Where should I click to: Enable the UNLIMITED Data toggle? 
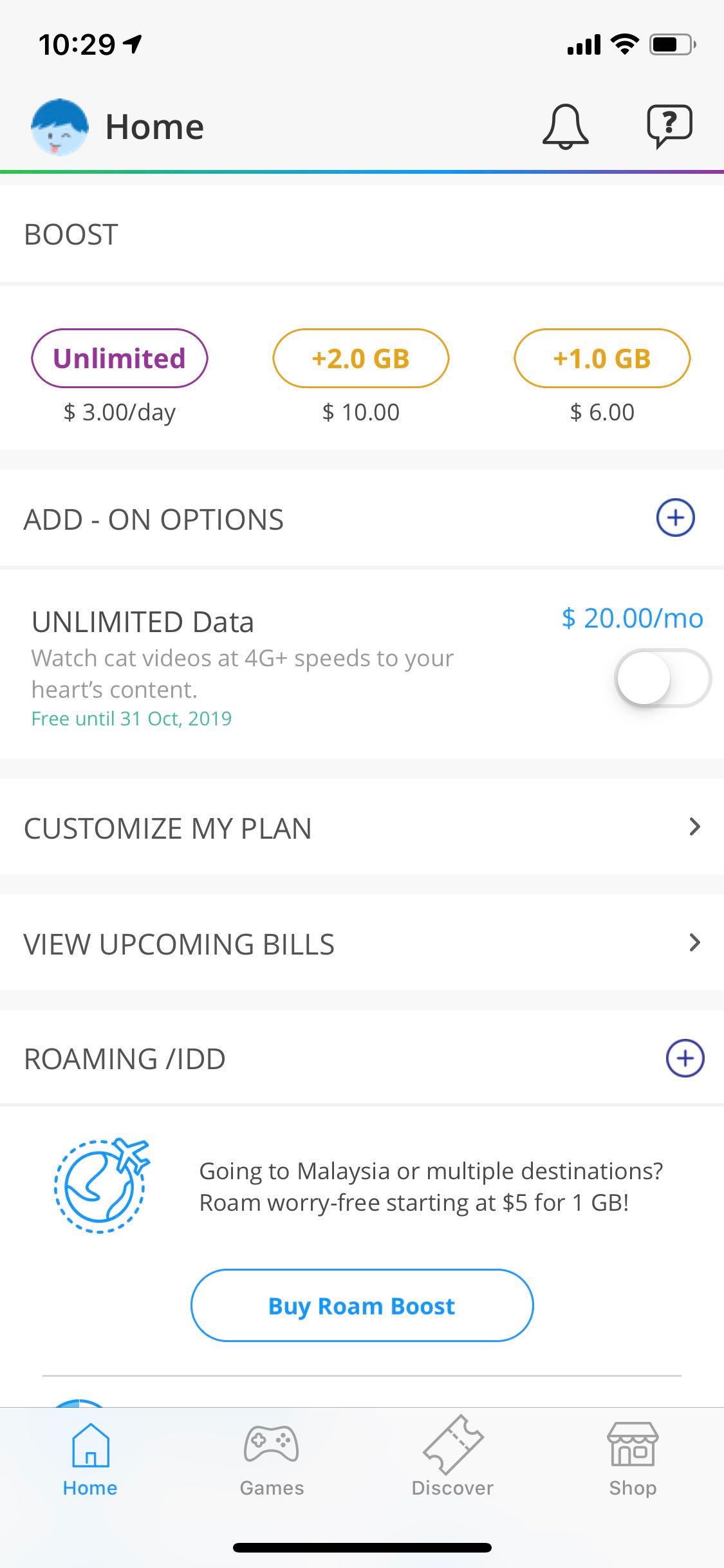coord(663,678)
